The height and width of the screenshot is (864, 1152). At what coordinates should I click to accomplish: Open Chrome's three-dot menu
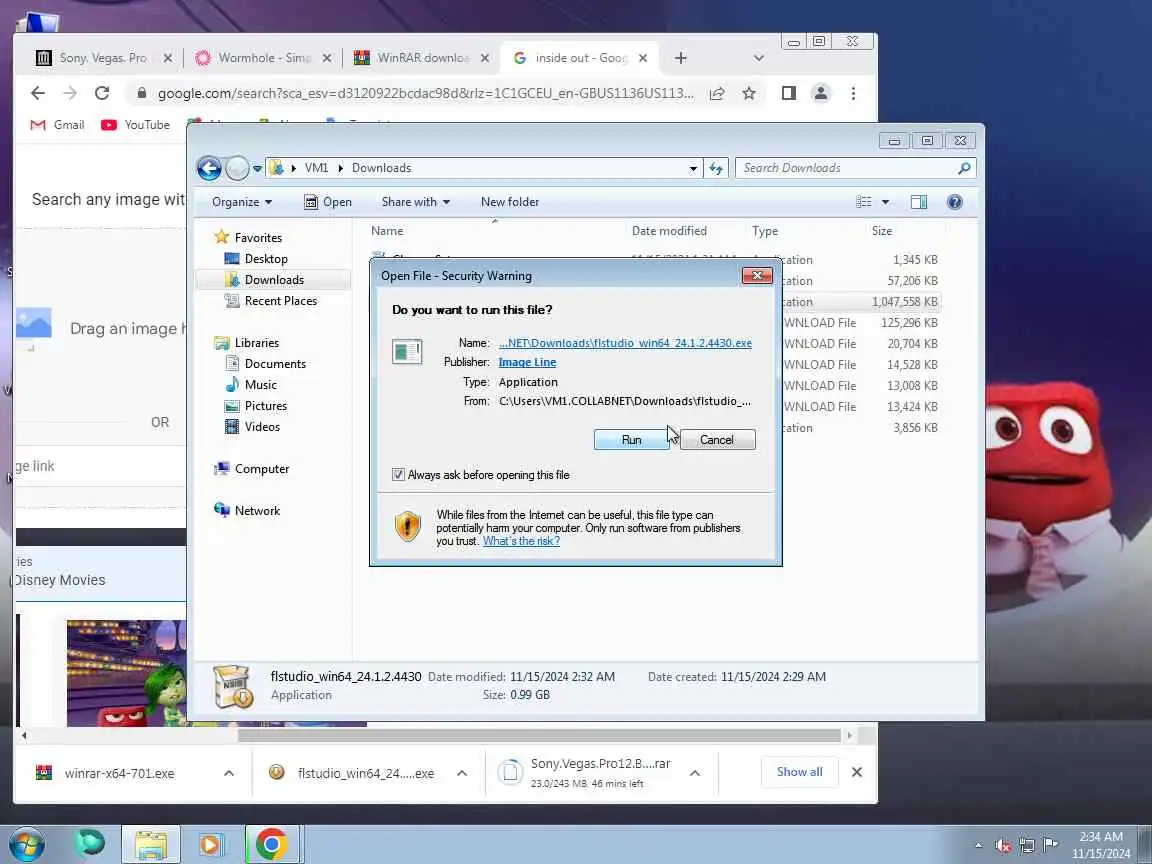(x=853, y=93)
